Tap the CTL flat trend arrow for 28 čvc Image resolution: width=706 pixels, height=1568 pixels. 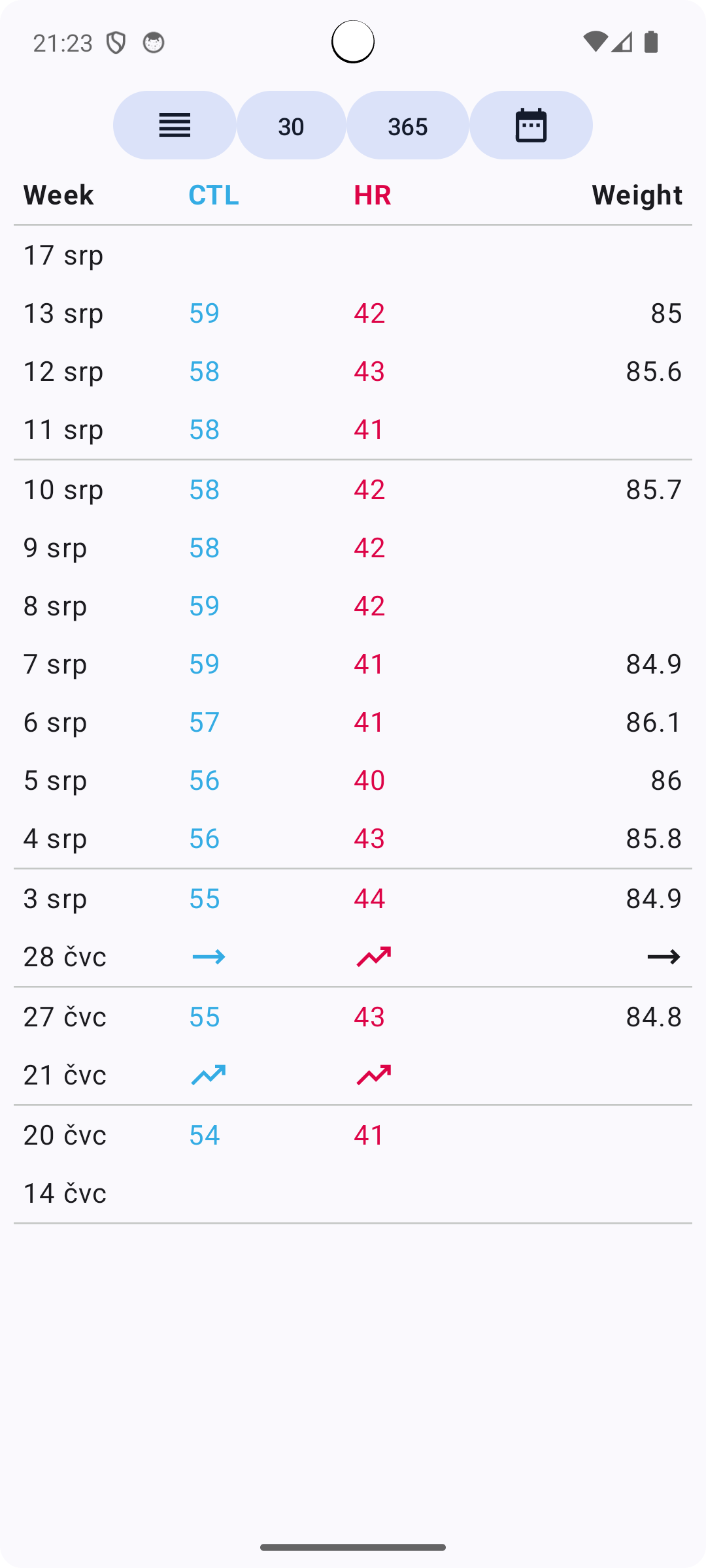click(209, 957)
